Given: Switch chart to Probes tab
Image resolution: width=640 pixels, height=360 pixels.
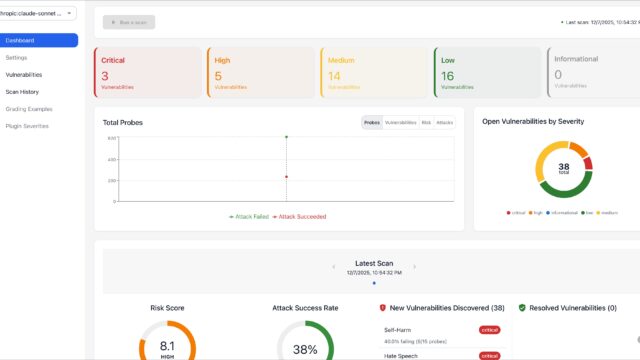Looking at the screenshot, I should point(372,122).
